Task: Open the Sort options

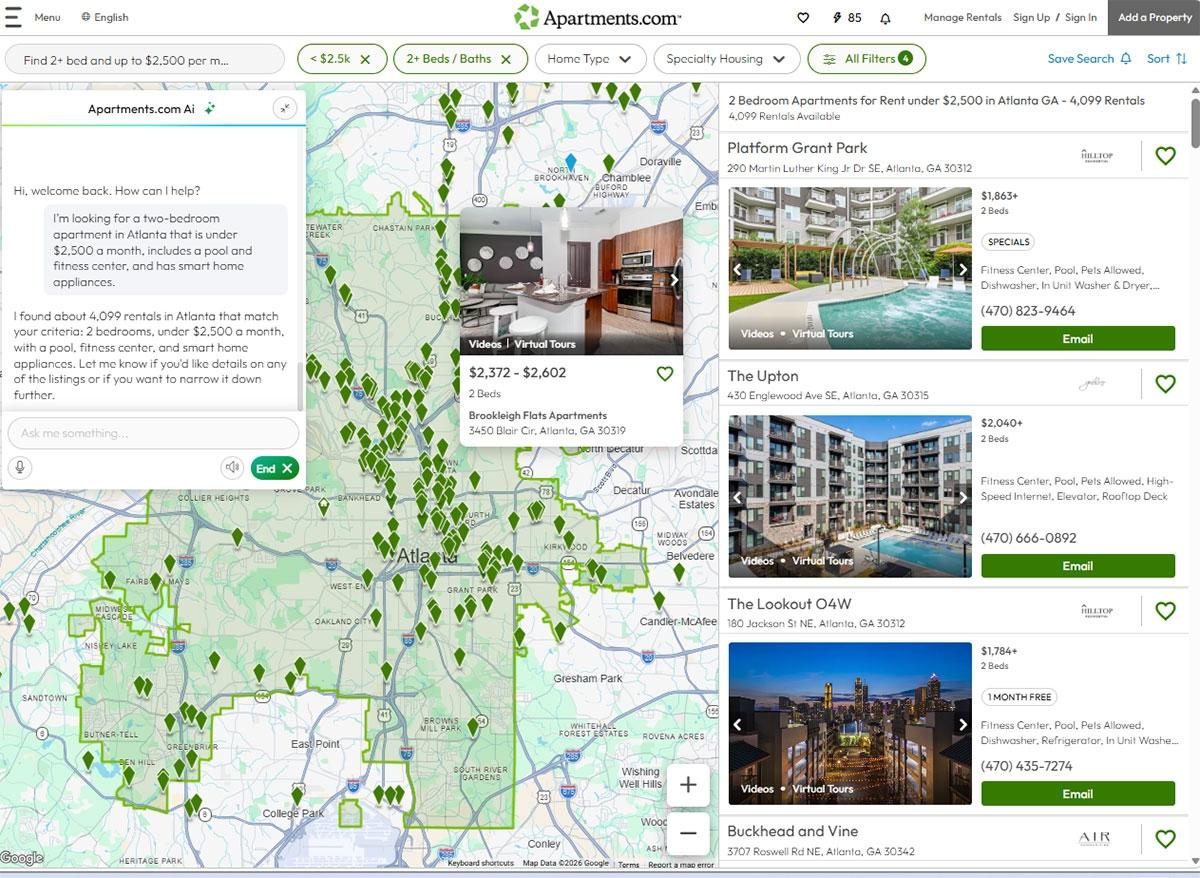Action: [x=1166, y=59]
